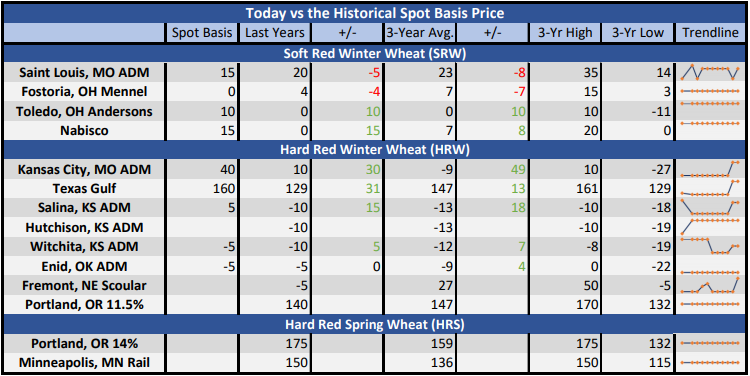Click the Salina, KS ADM trendline chart
750x376 pixels.
click(710, 208)
